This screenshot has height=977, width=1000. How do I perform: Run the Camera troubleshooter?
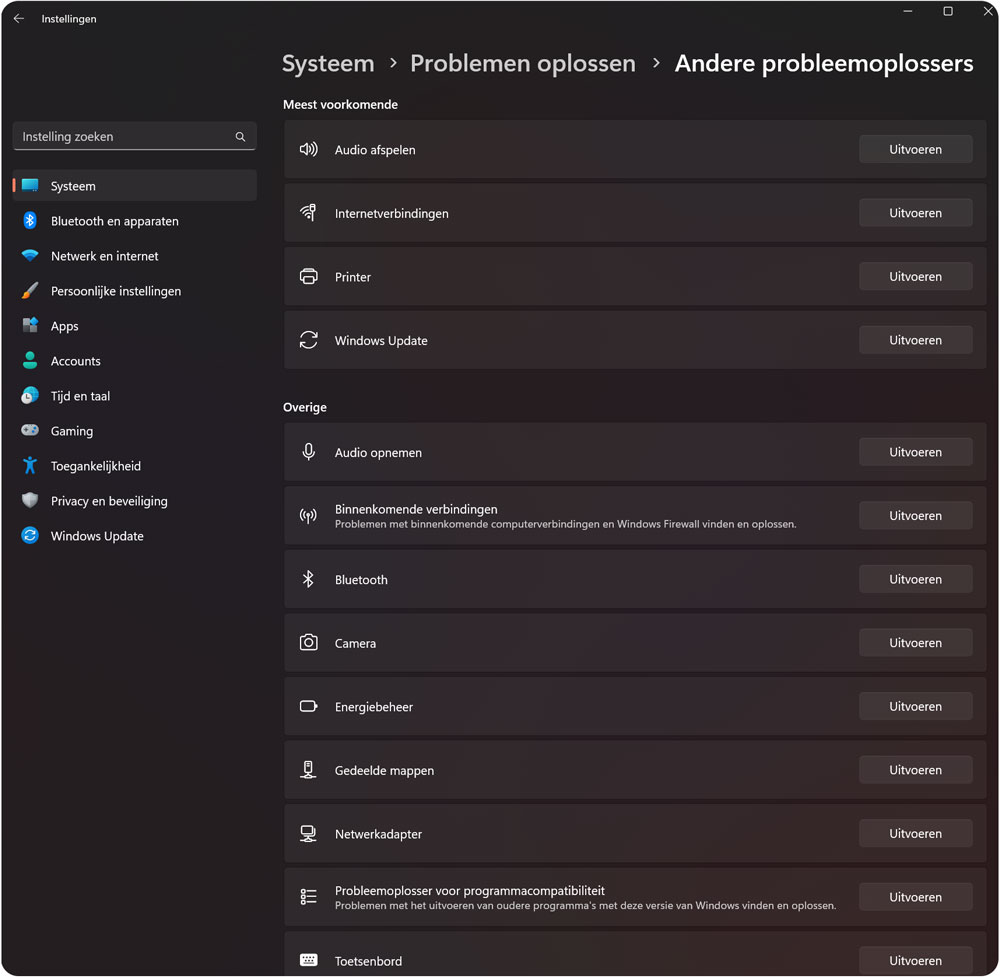[x=915, y=643]
